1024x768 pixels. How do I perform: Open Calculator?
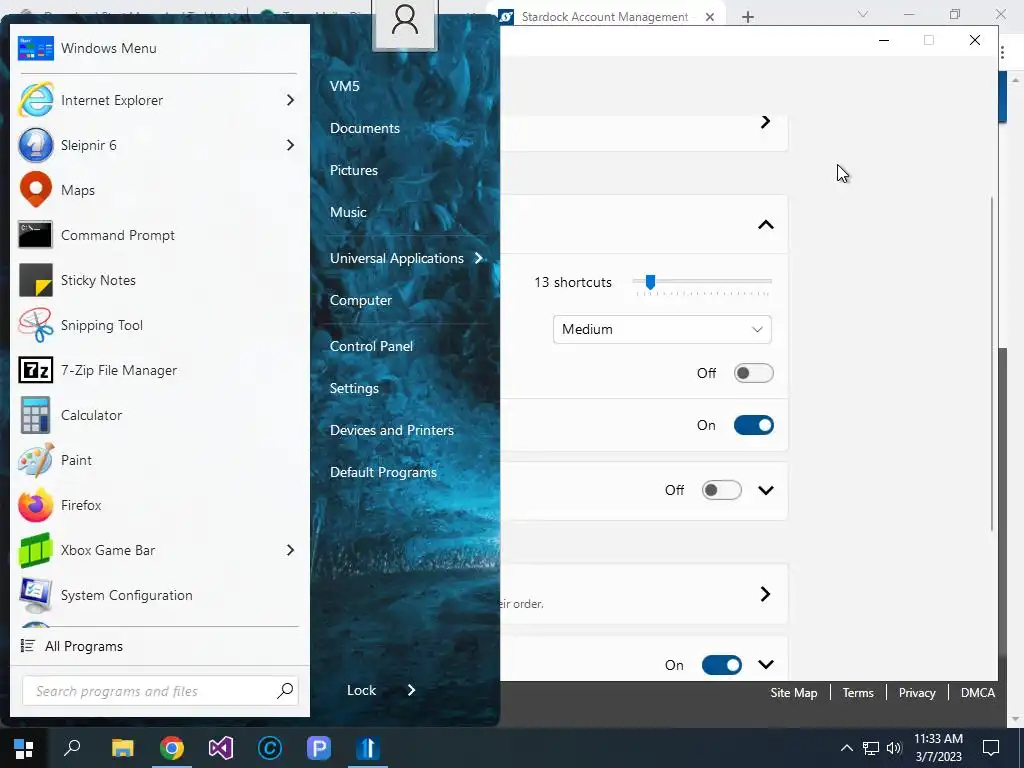(x=157, y=415)
